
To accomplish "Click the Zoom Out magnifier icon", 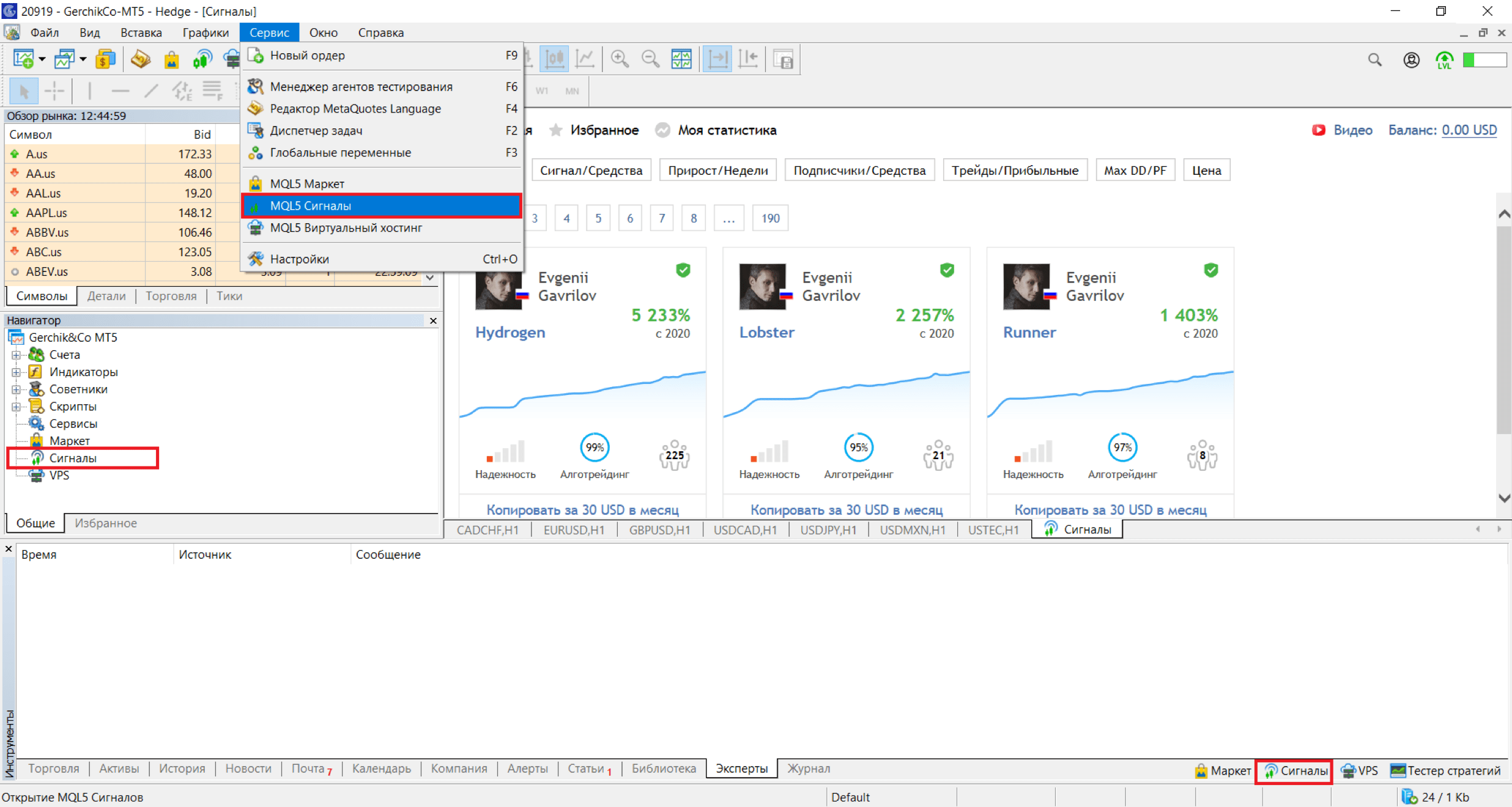I will pyautogui.click(x=650, y=59).
